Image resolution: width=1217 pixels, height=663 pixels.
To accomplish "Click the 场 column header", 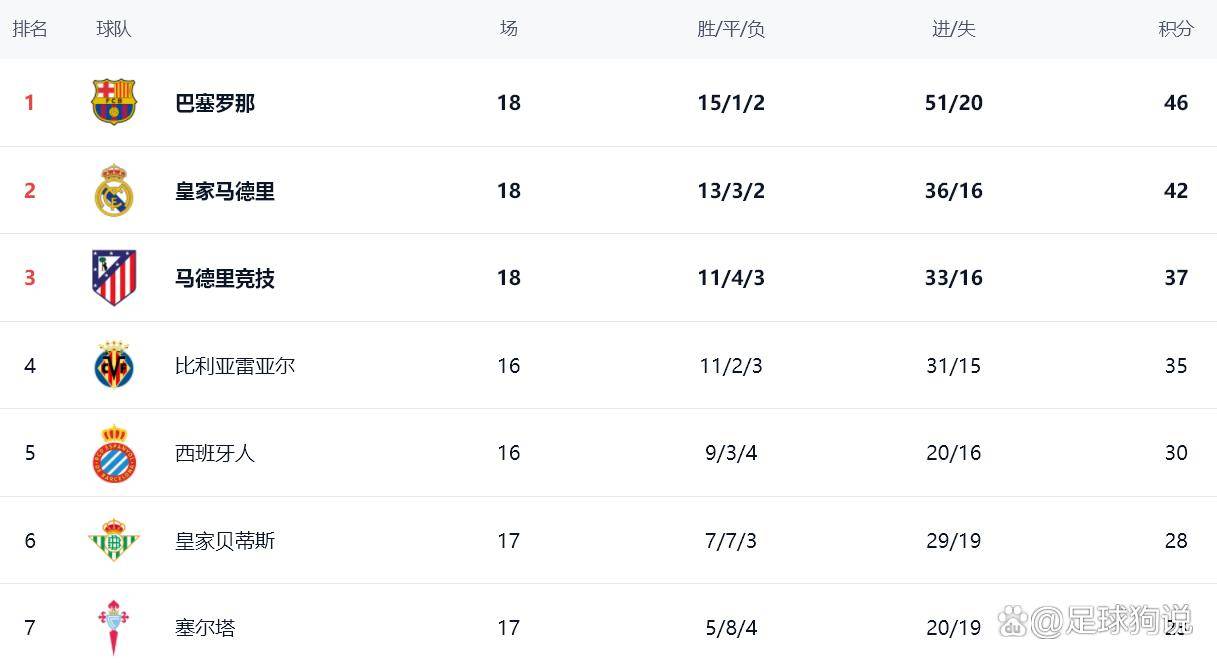I will [x=509, y=29].
